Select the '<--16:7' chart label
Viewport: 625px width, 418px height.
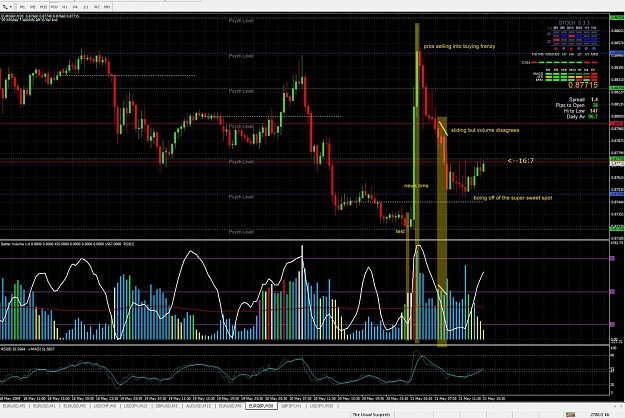pyautogui.click(x=520, y=161)
